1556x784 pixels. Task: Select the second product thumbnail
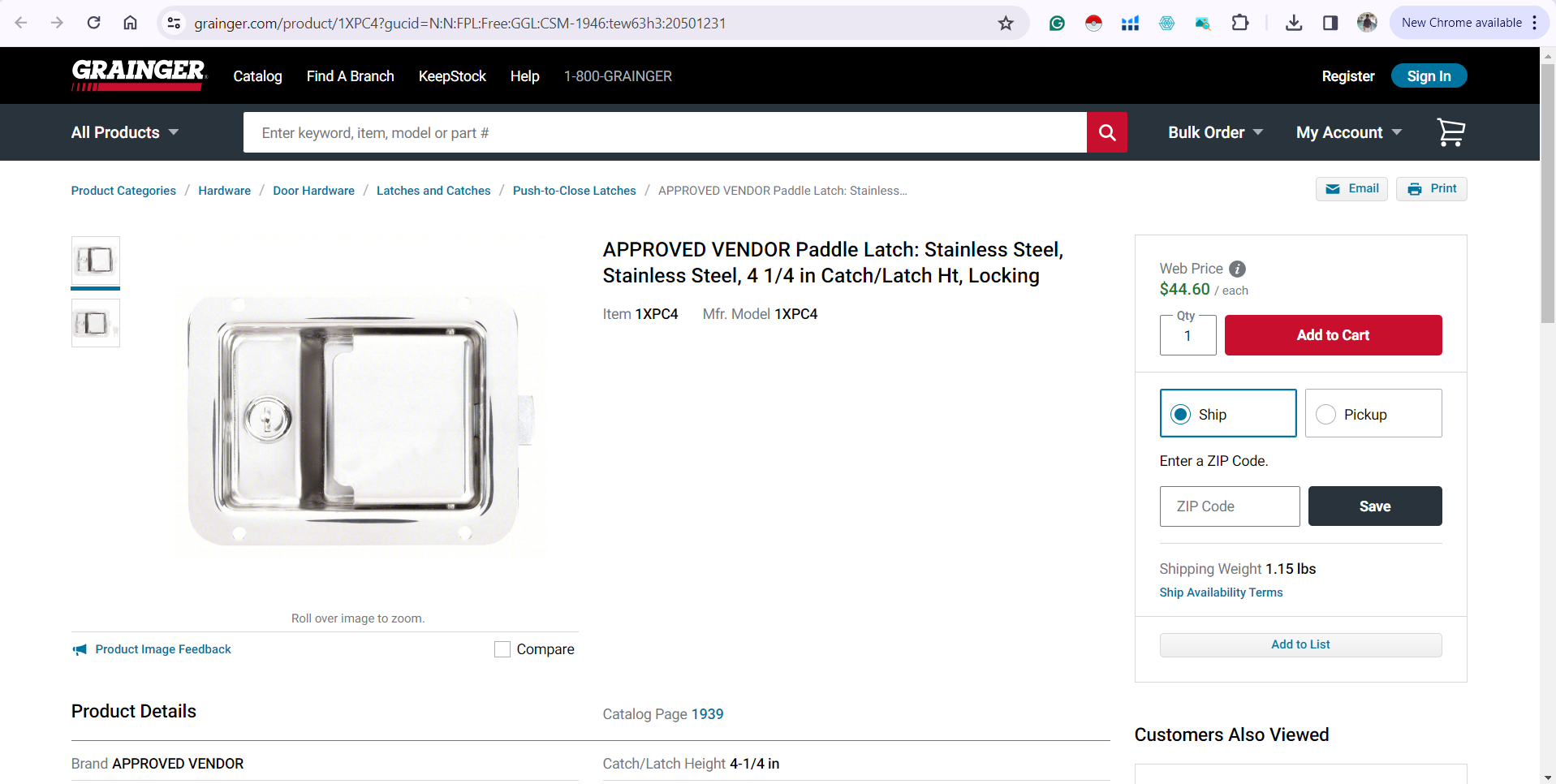pos(96,323)
